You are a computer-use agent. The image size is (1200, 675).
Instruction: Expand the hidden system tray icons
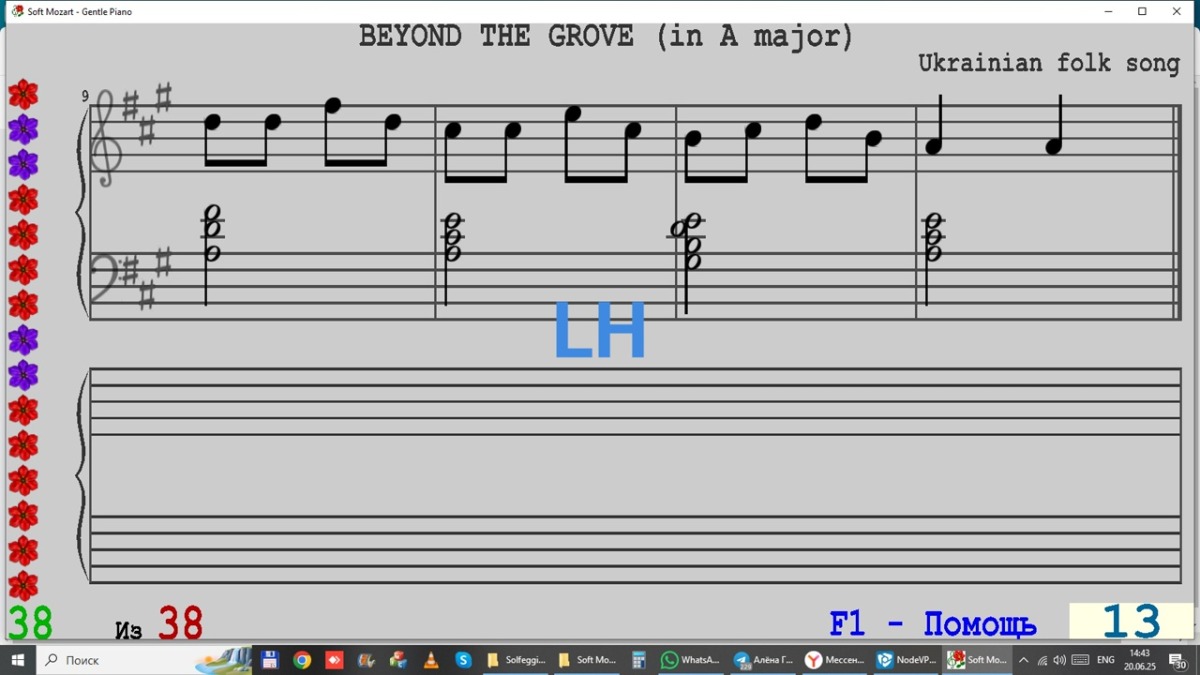pyautogui.click(x=1023, y=660)
